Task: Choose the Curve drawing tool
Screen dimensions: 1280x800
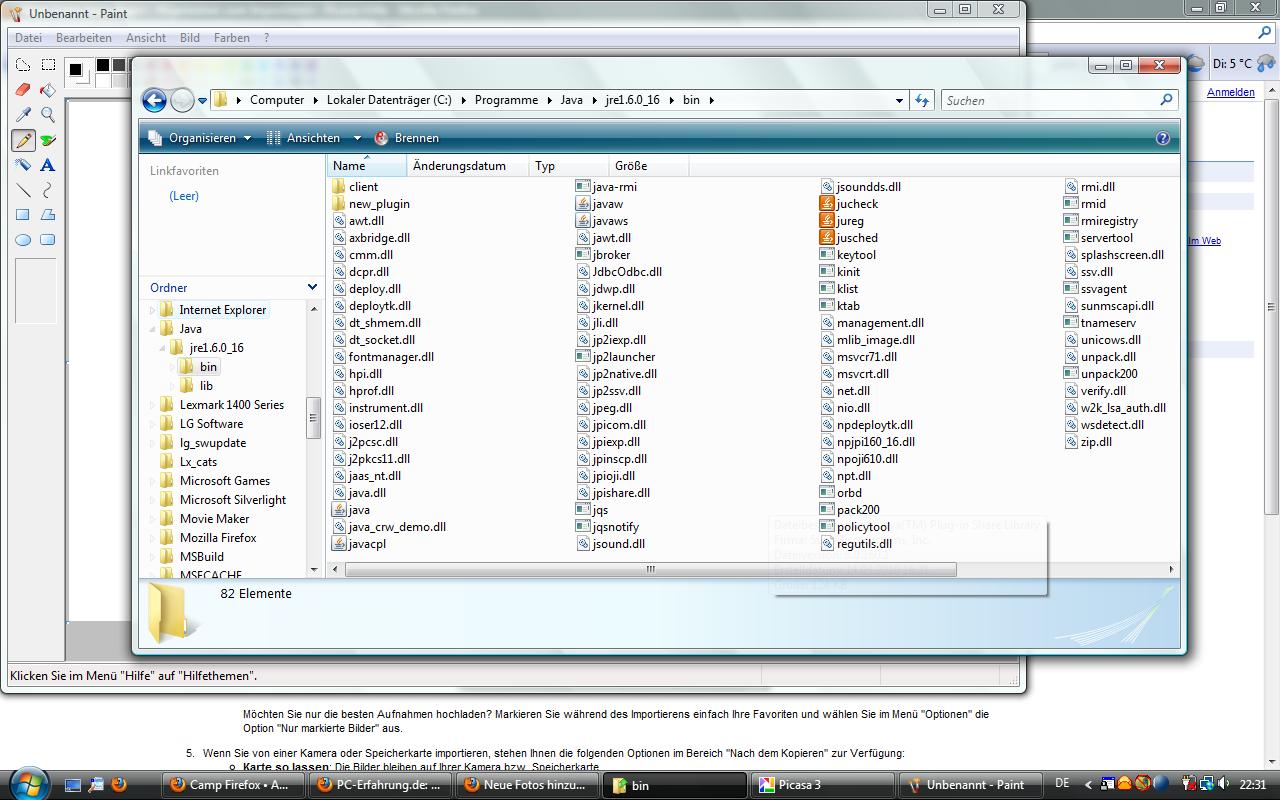Action: (47, 190)
